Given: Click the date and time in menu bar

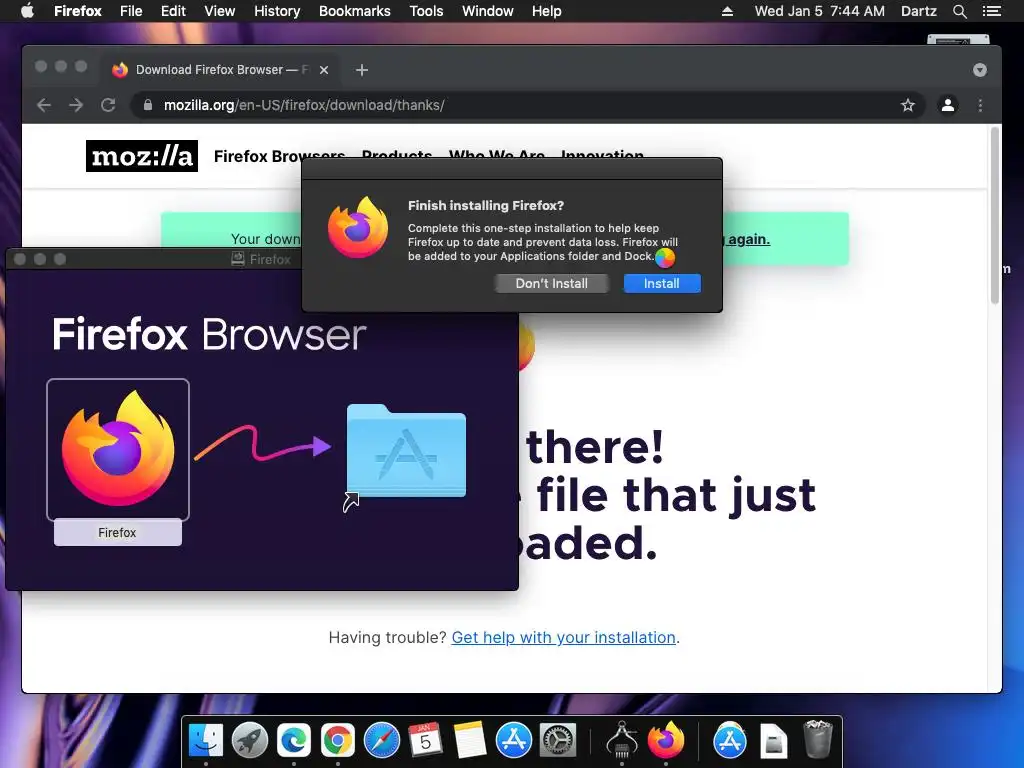Looking at the screenshot, I should 820,11.
